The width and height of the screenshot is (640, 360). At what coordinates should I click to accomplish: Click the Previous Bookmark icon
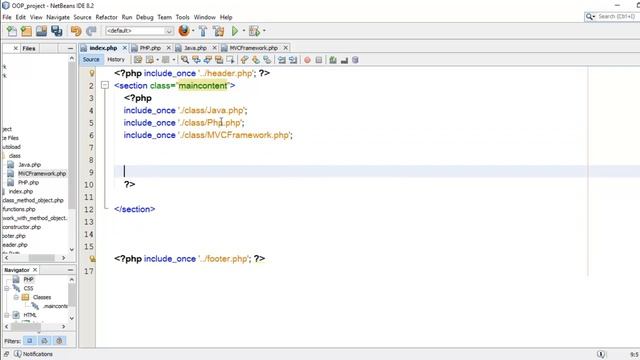244,60
